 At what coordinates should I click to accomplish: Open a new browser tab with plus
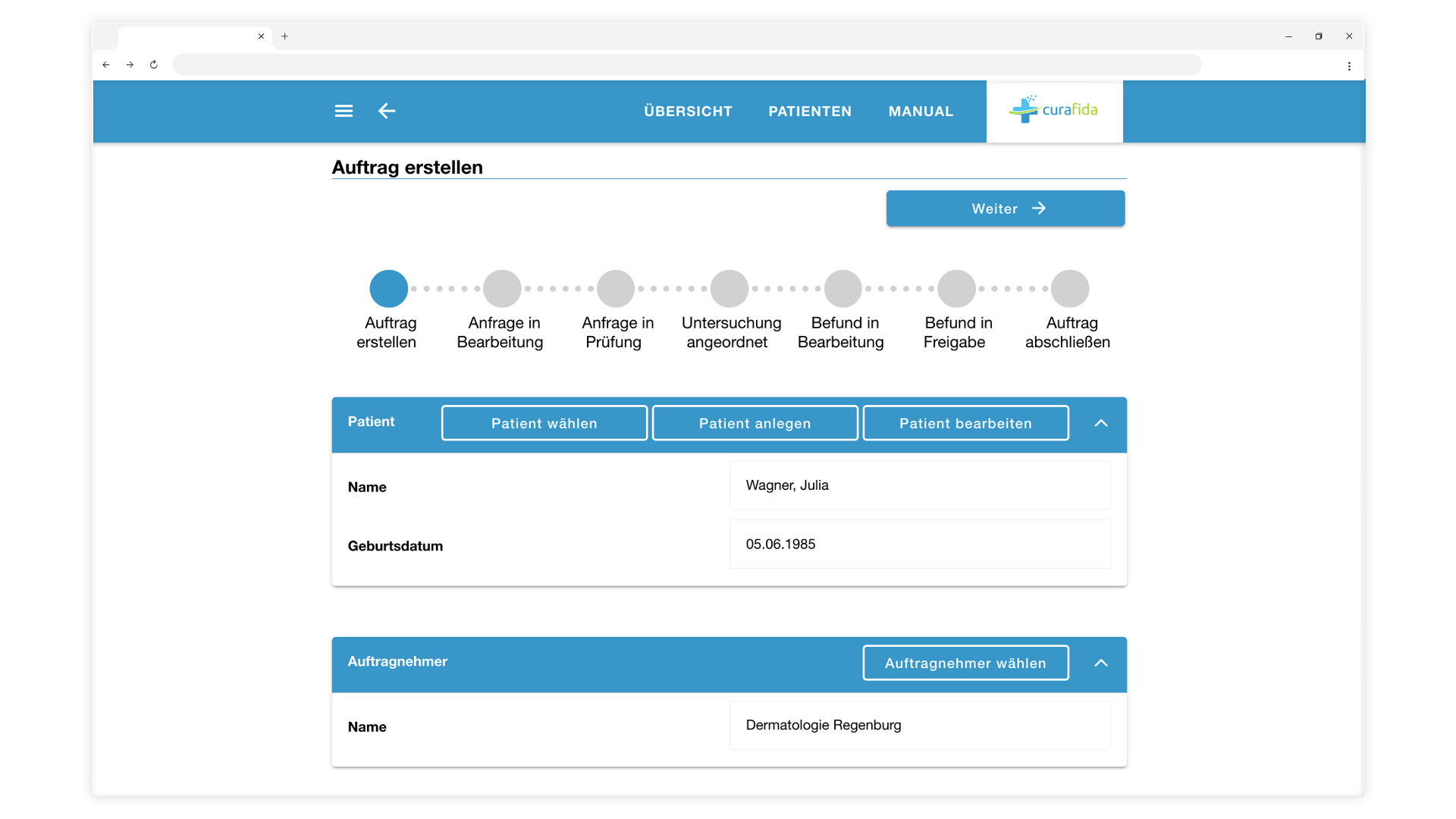click(285, 36)
